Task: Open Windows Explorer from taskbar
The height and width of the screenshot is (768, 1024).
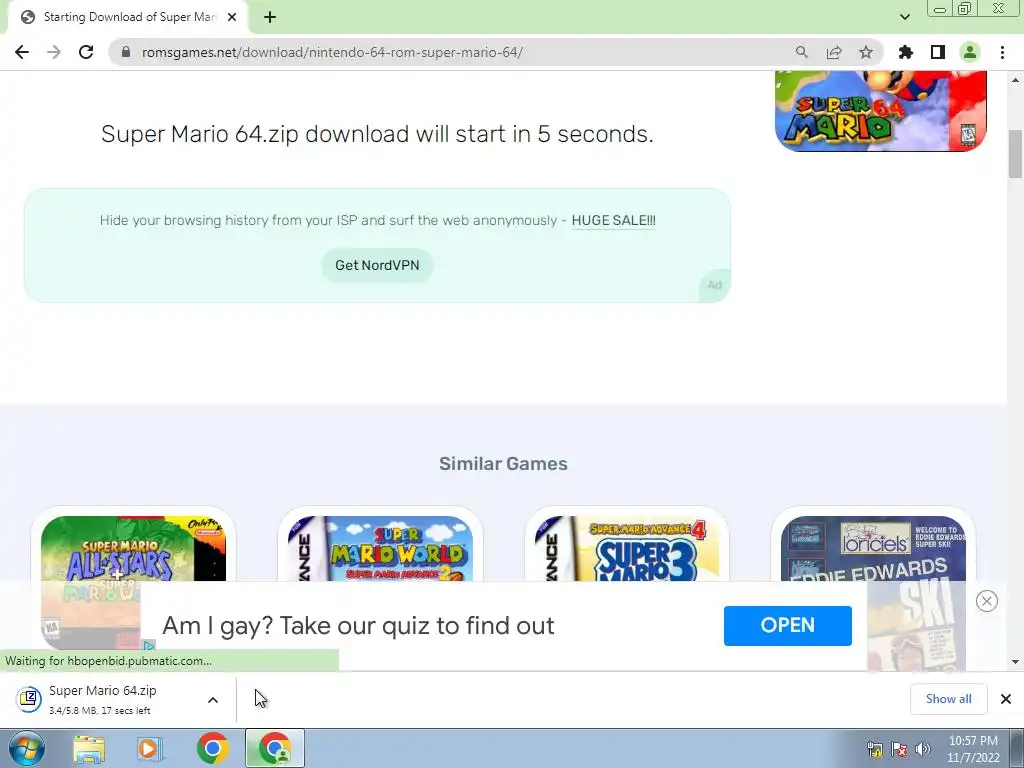Action: click(x=89, y=749)
